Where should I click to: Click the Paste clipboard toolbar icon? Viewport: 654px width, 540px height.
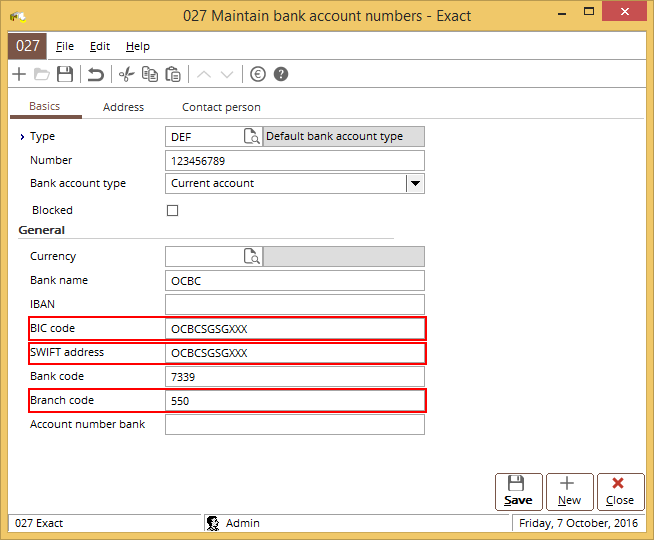point(173,74)
